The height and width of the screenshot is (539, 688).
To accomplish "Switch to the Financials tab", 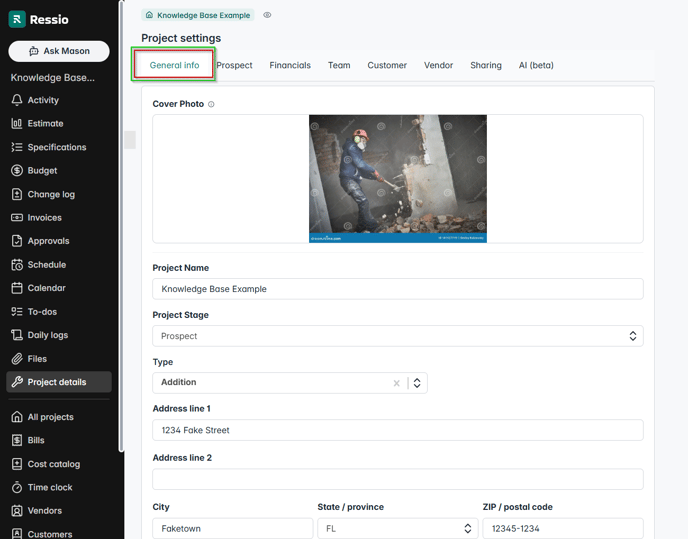I will click(290, 65).
